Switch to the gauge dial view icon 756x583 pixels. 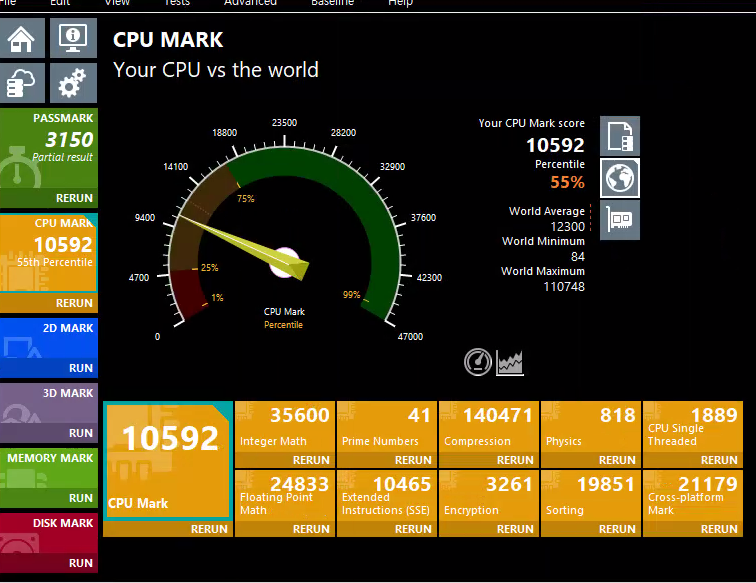[x=478, y=362]
